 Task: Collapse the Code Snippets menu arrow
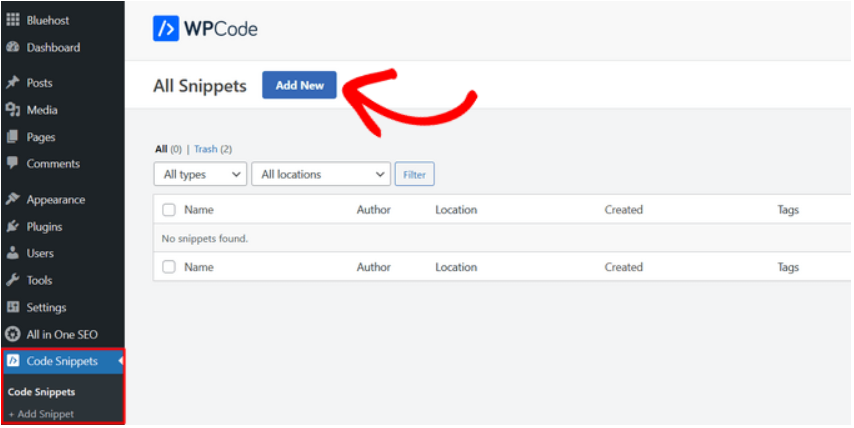[120, 360]
